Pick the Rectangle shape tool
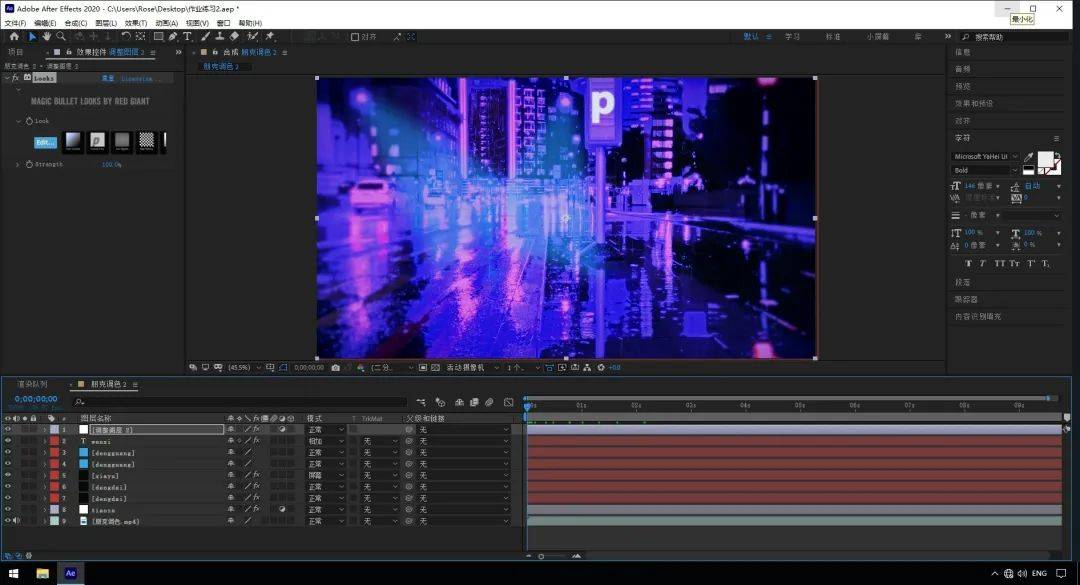 (x=158, y=37)
